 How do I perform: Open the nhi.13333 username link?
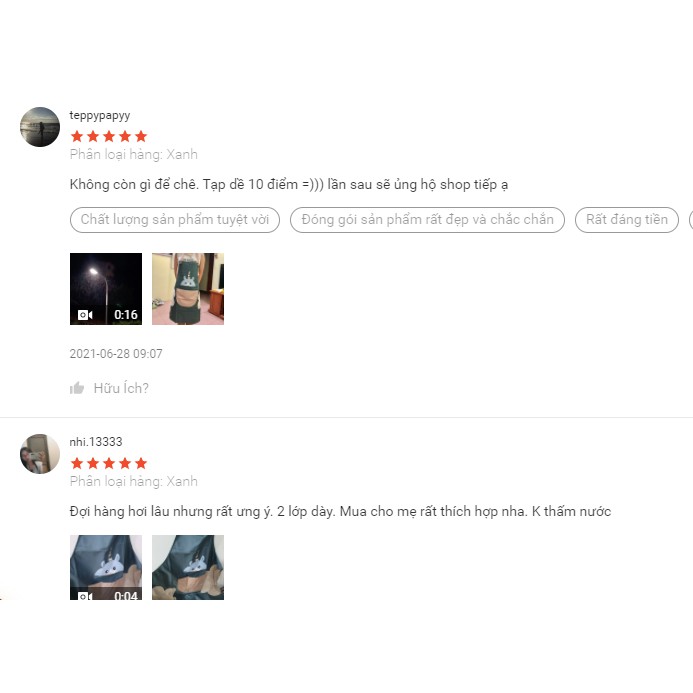click(96, 442)
